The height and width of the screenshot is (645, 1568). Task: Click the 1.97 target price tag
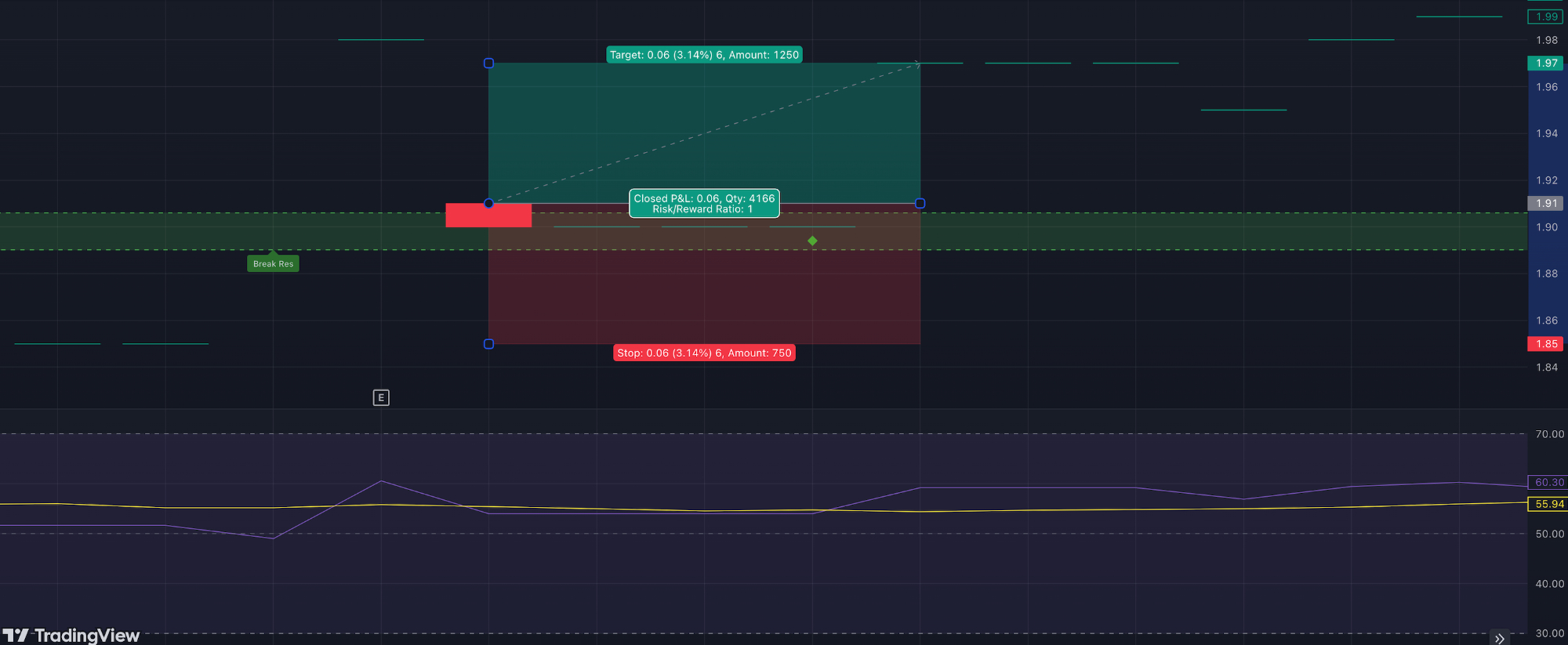1545,63
